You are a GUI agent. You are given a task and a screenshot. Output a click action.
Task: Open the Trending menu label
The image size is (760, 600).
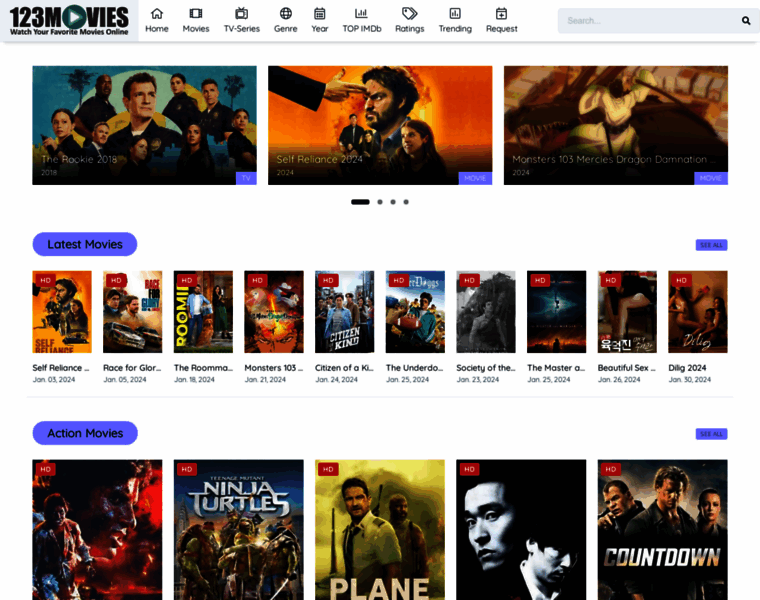point(455,29)
